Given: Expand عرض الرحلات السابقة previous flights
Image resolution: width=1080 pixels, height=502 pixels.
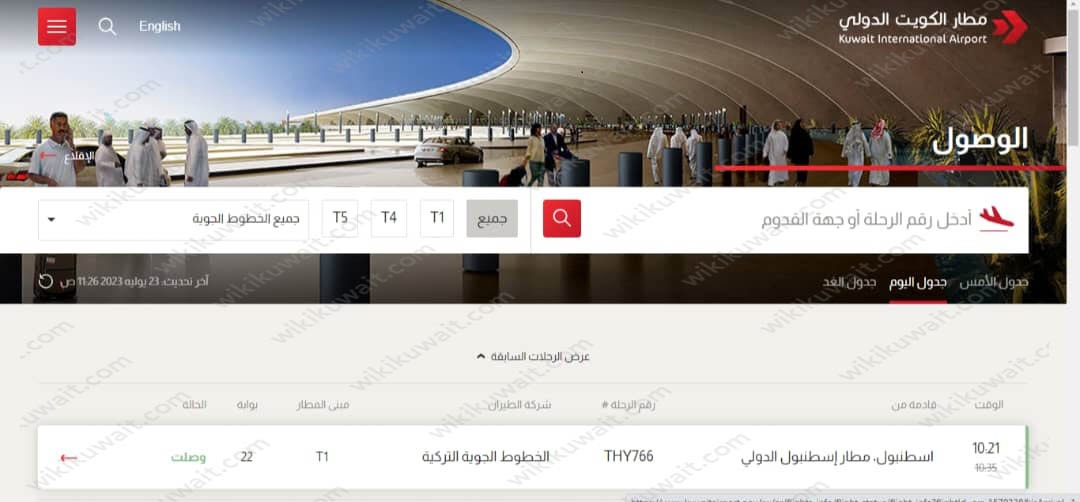Looking at the screenshot, I should [x=533, y=356].
